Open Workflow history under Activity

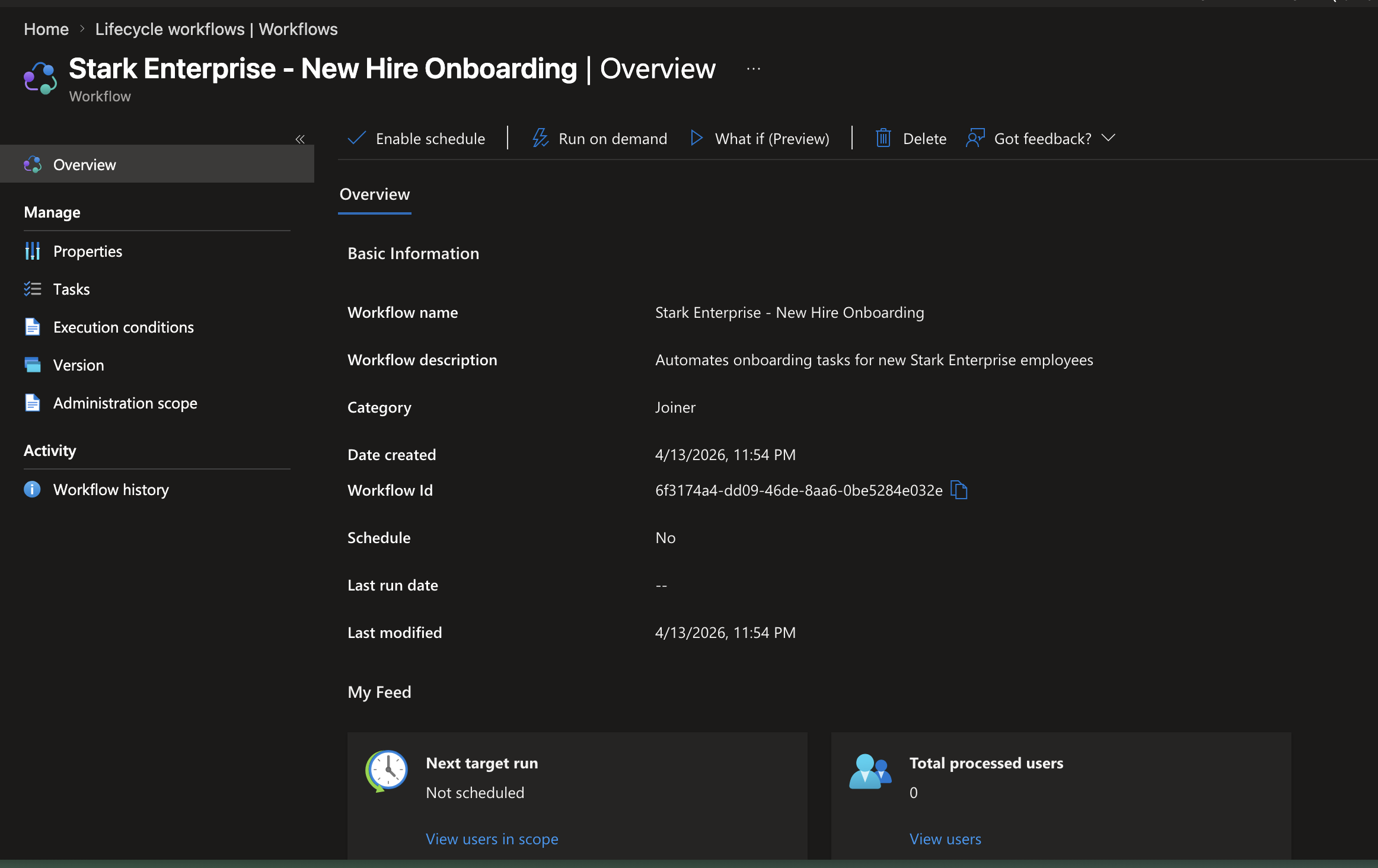point(111,490)
